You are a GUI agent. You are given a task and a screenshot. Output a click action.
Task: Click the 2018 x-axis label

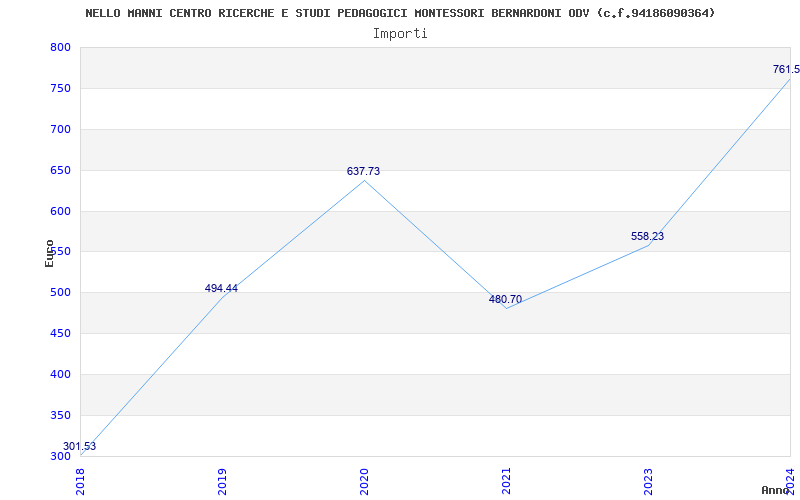[x=80, y=482]
